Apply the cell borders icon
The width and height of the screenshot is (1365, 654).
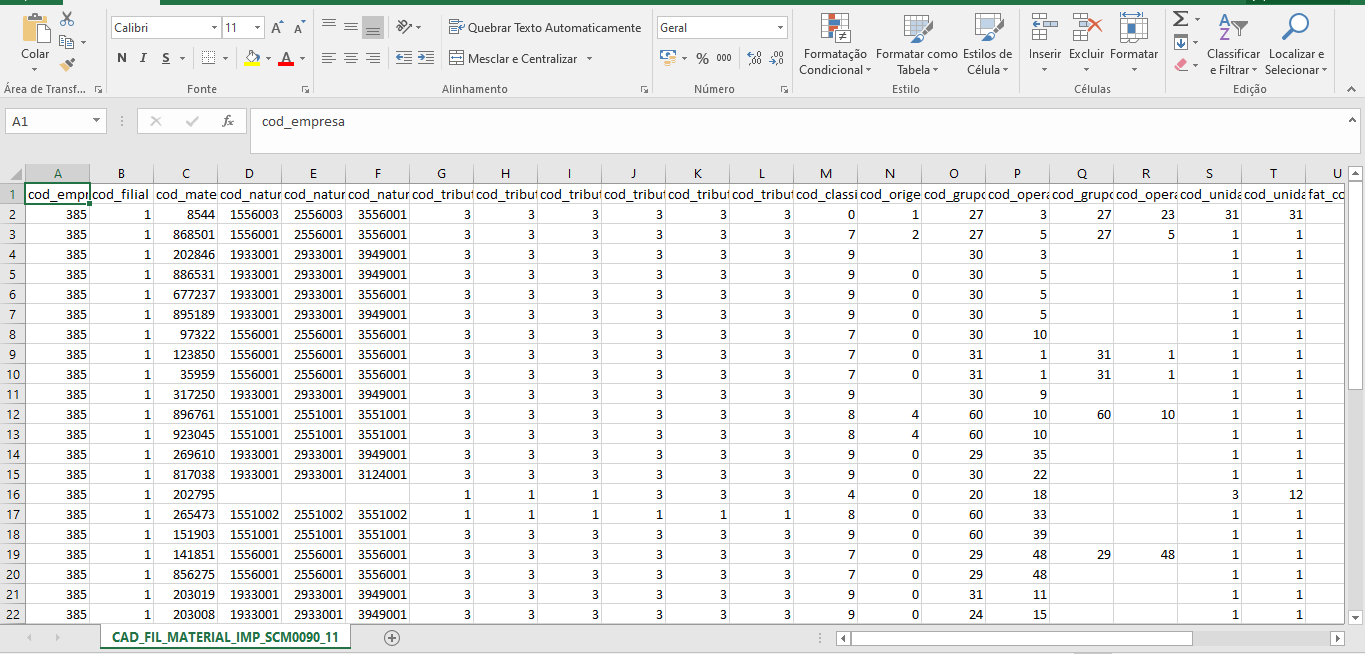pyautogui.click(x=207, y=58)
